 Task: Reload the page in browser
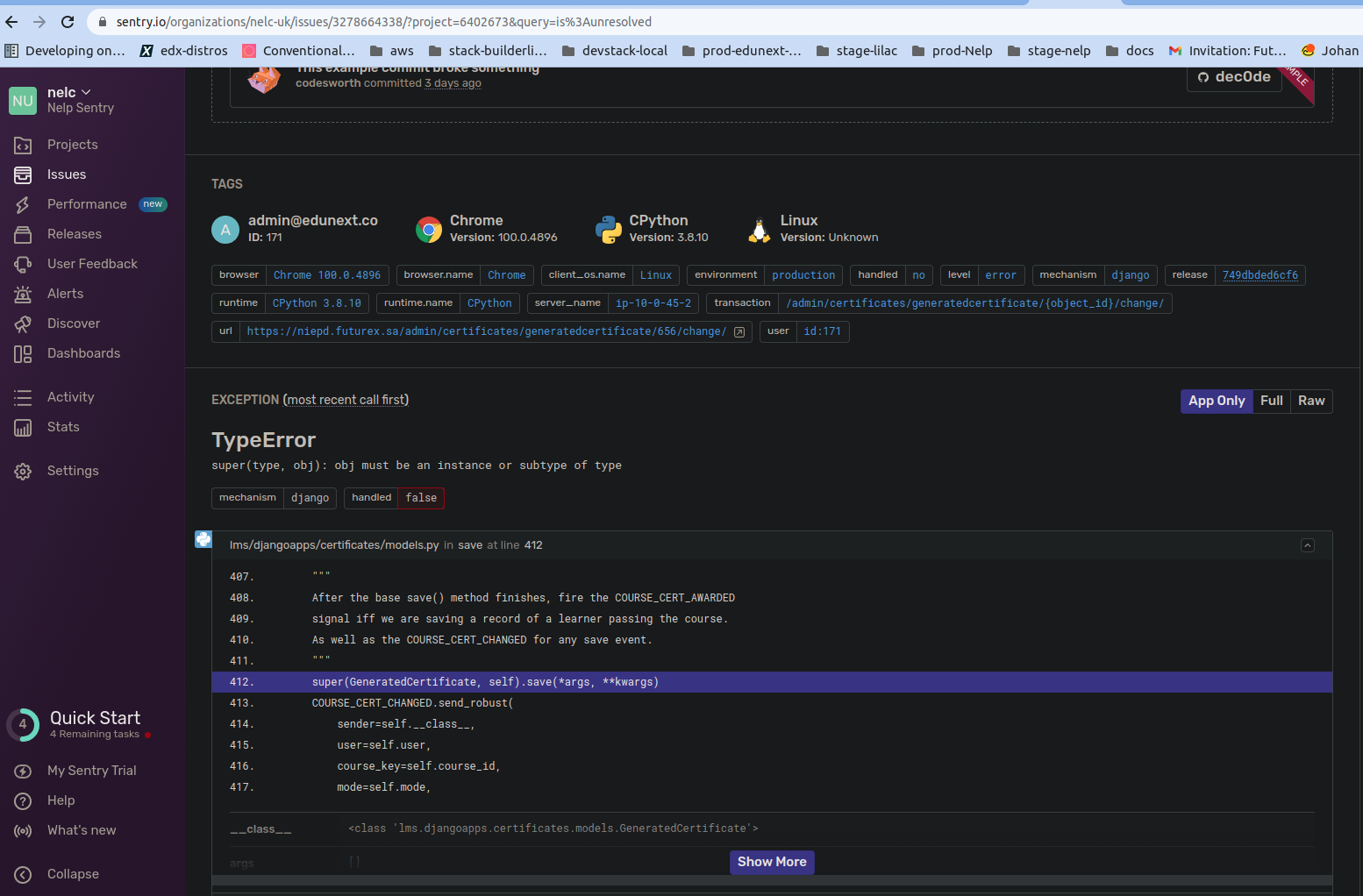[x=68, y=22]
